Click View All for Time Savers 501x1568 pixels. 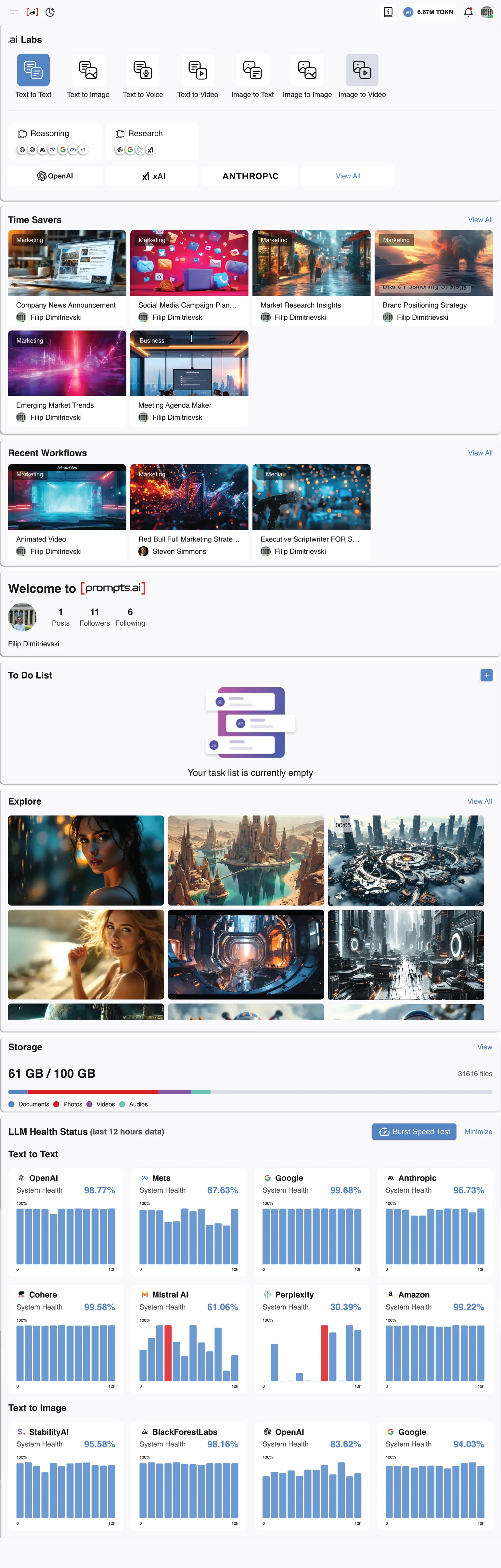480,220
